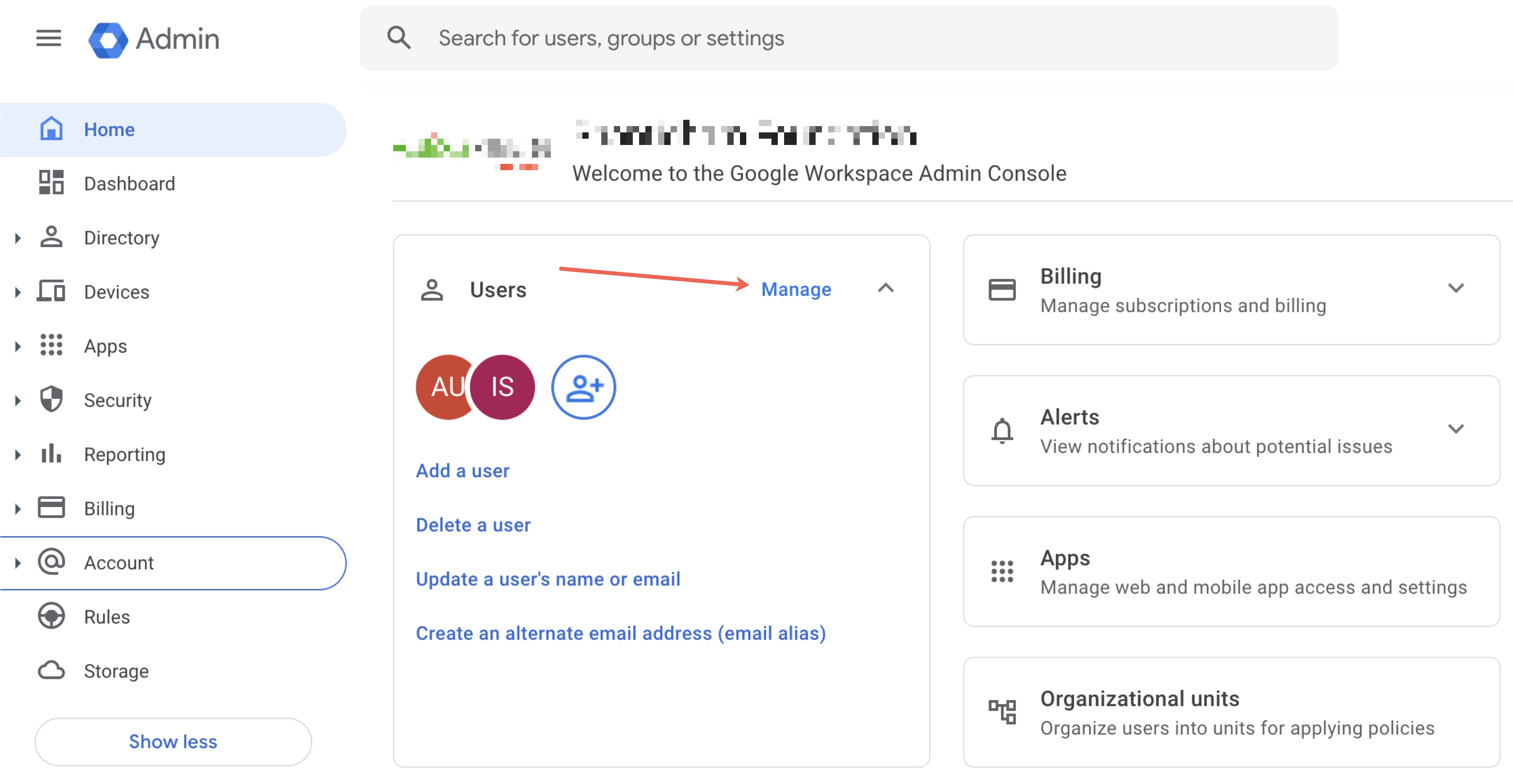Screen dimensions: 1513x784
Task: Click Update a user's name or email
Action: tap(548, 578)
